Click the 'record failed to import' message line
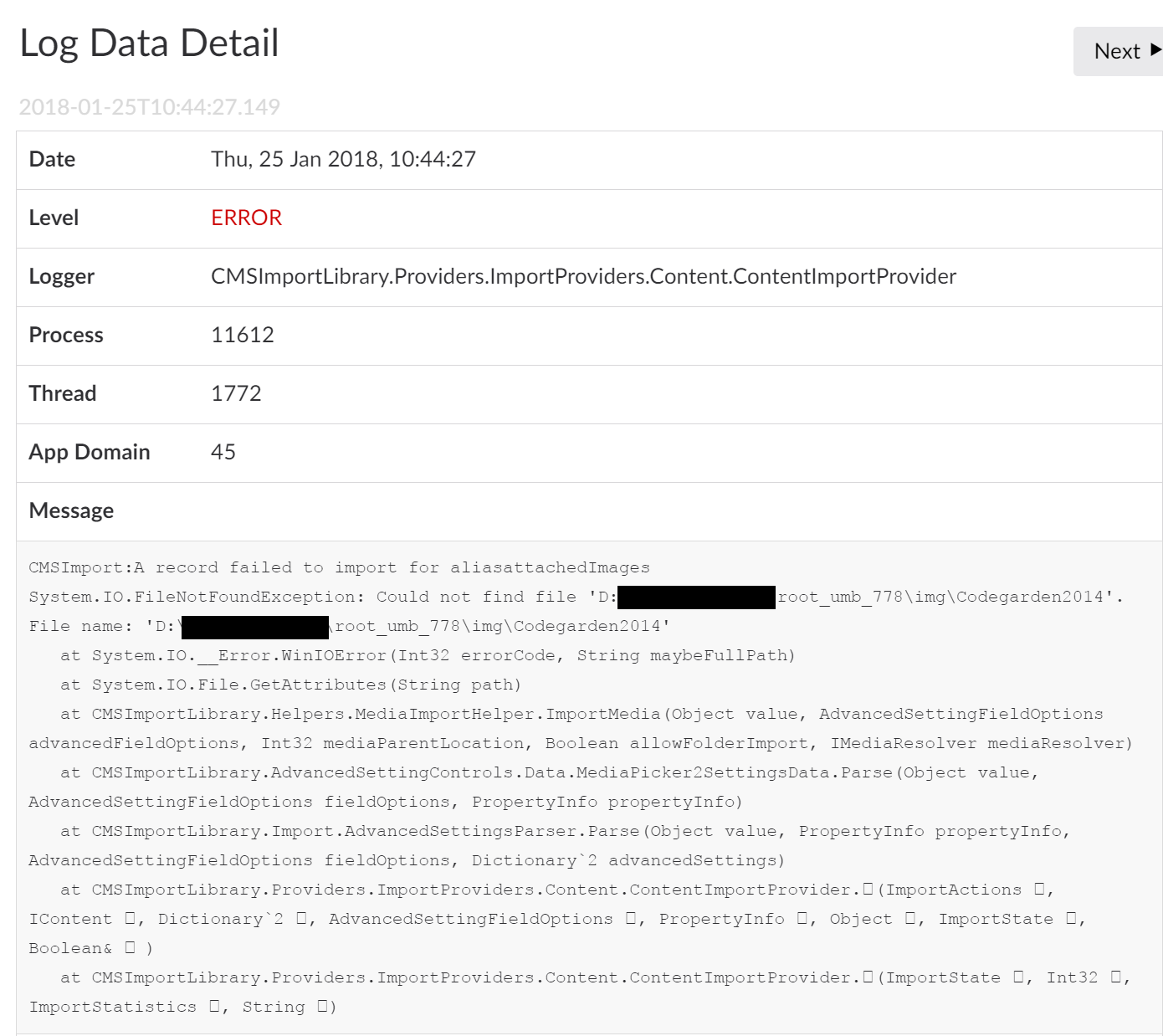The width and height of the screenshot is (1163, 1036). click(x=339, y=567)
